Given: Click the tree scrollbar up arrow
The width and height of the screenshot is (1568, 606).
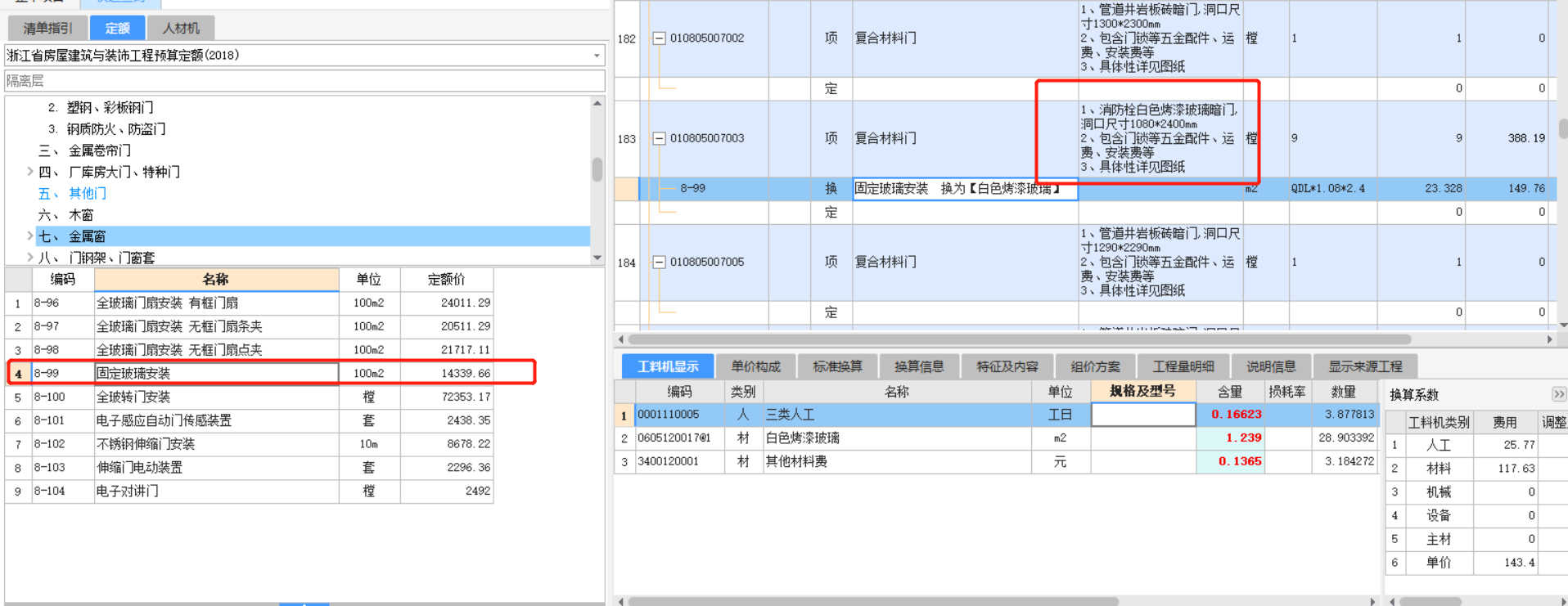Looking at the screenshot, I should pos(597,103).
